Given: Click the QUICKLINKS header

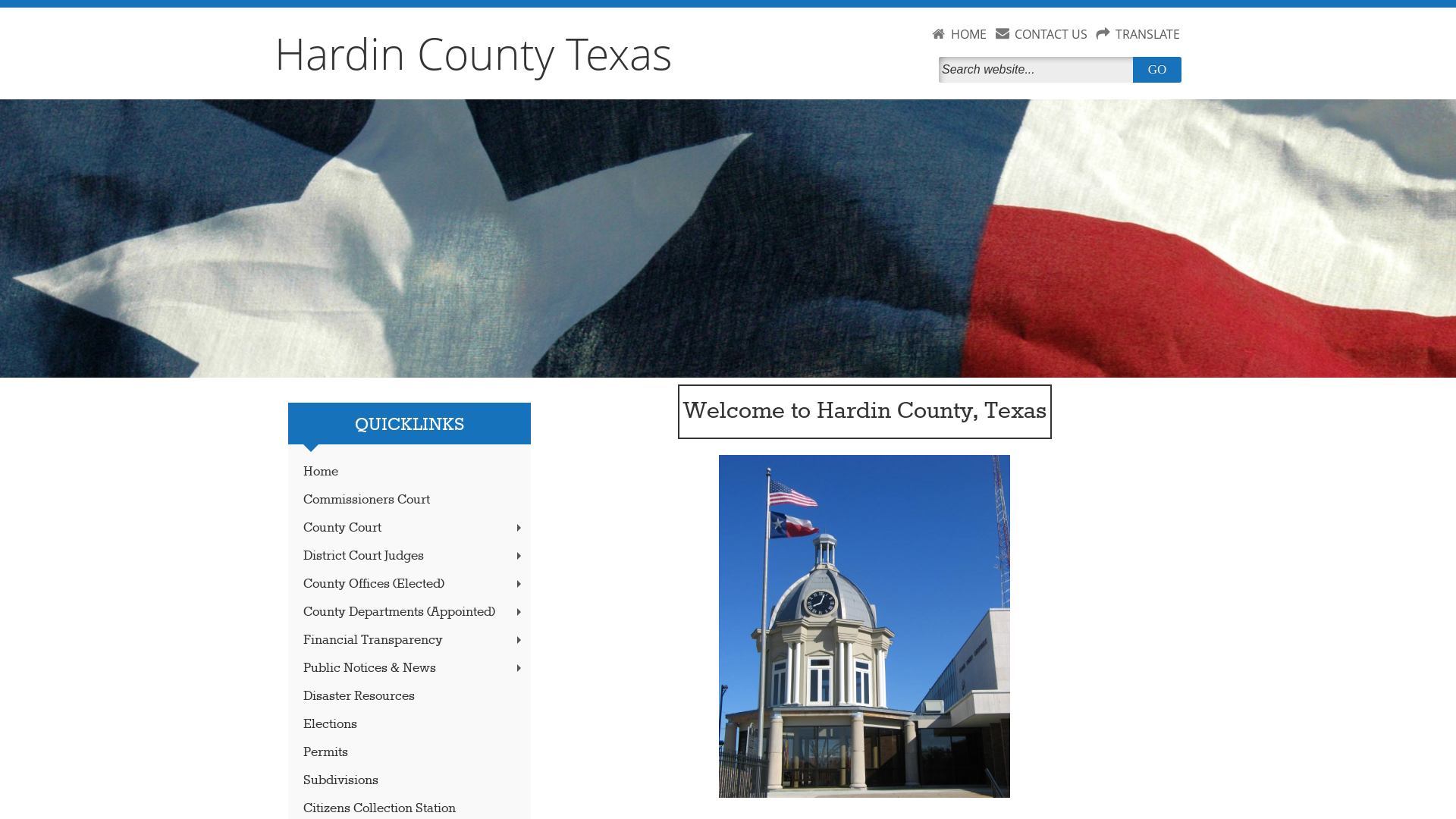Looking at the screenshot, I should 409,424.
